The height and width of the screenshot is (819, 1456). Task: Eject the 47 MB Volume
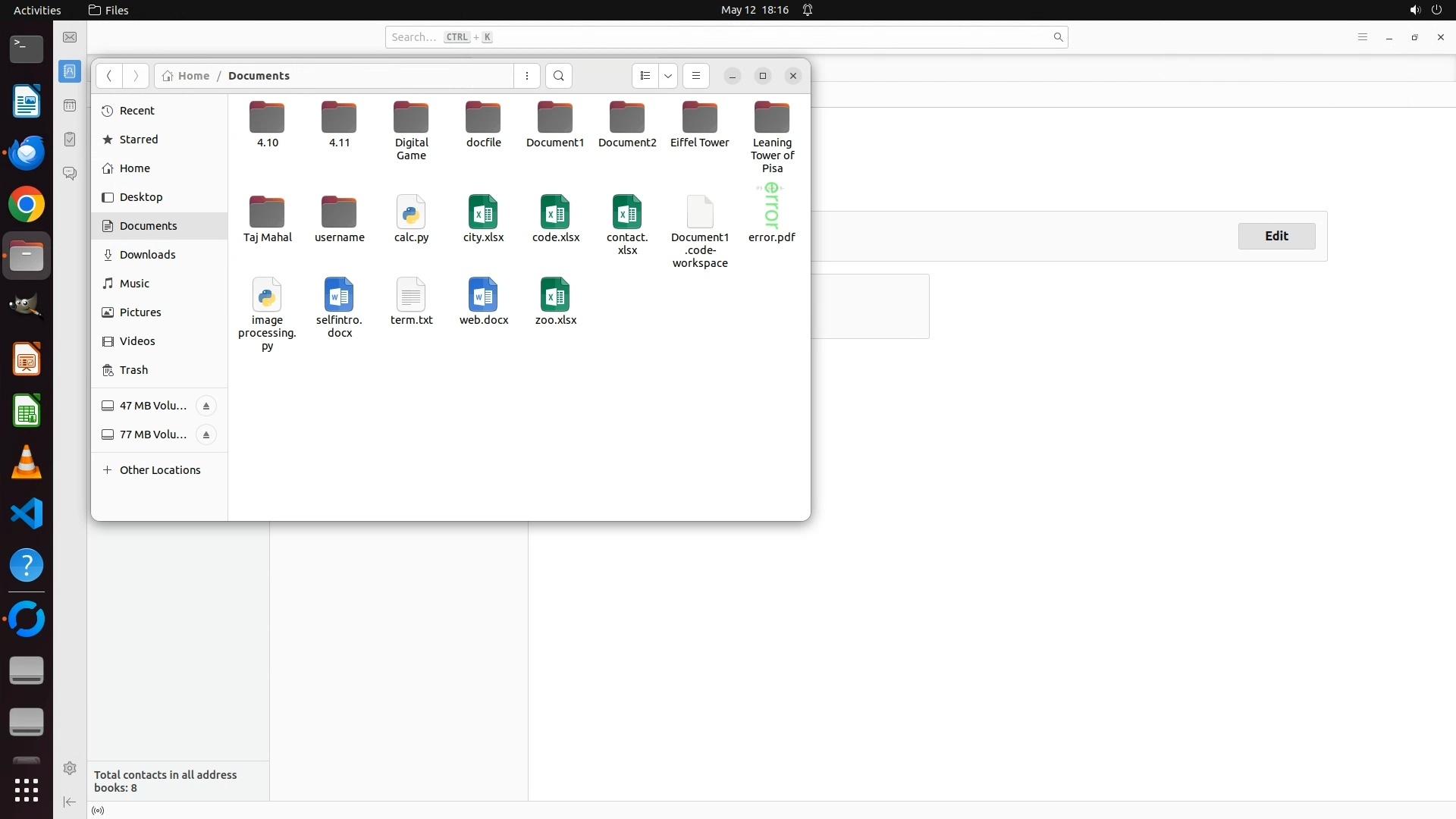206,406
